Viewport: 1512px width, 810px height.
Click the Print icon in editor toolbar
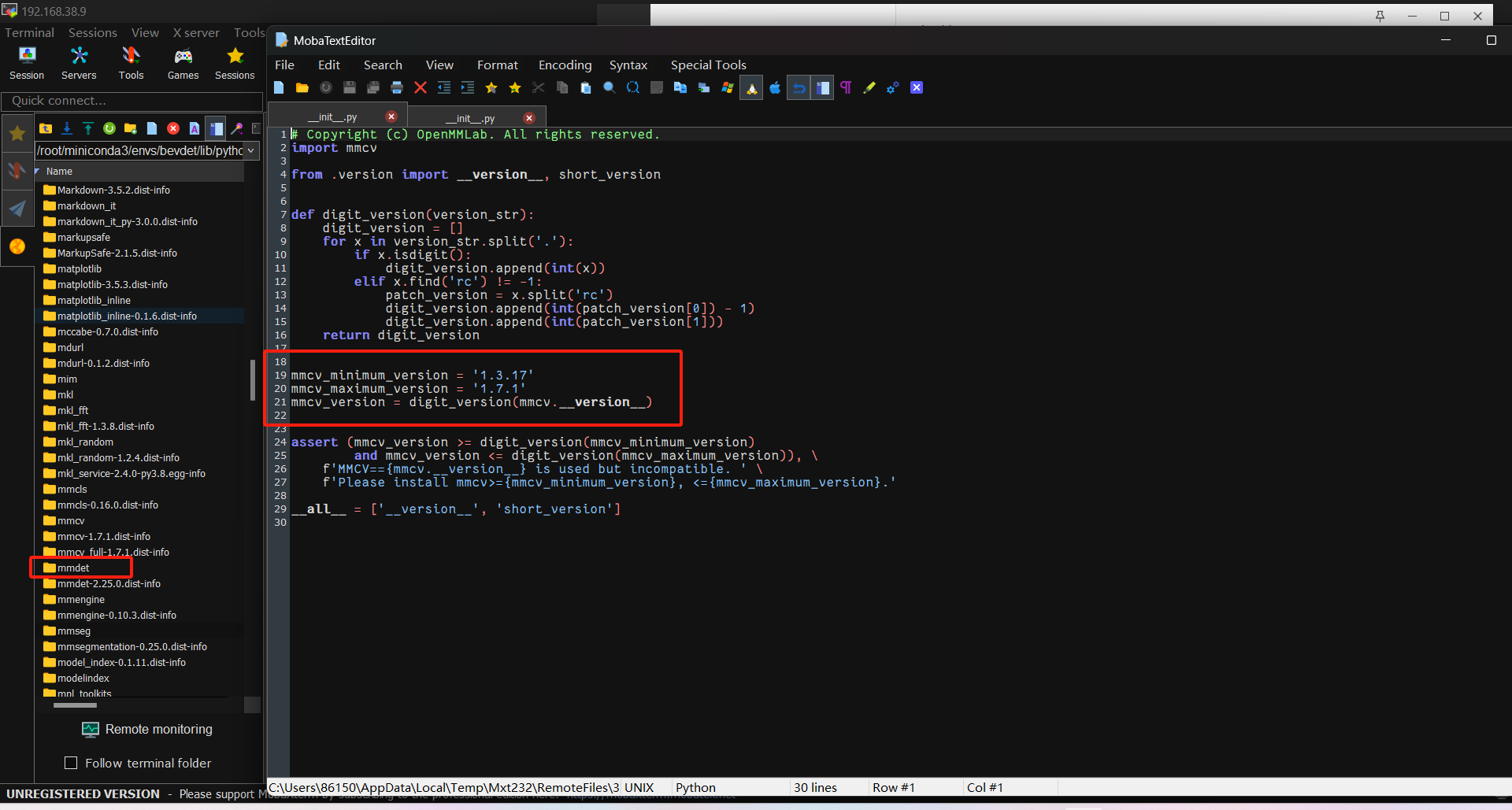[x=397, y=87]
